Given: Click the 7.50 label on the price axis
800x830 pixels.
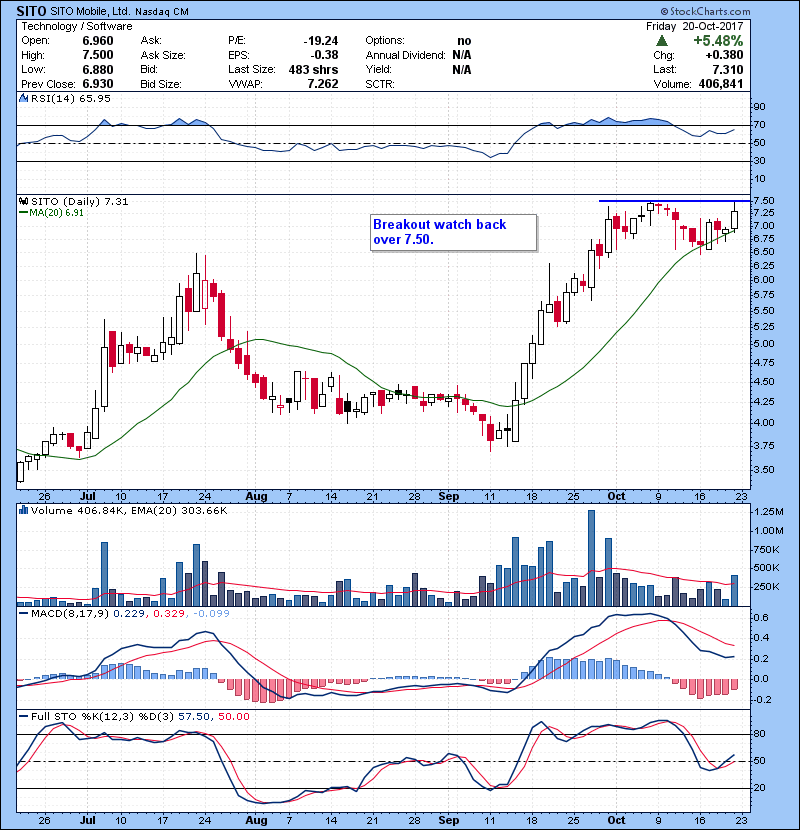Looking at the screenshot, I should [x=764, y=201].
